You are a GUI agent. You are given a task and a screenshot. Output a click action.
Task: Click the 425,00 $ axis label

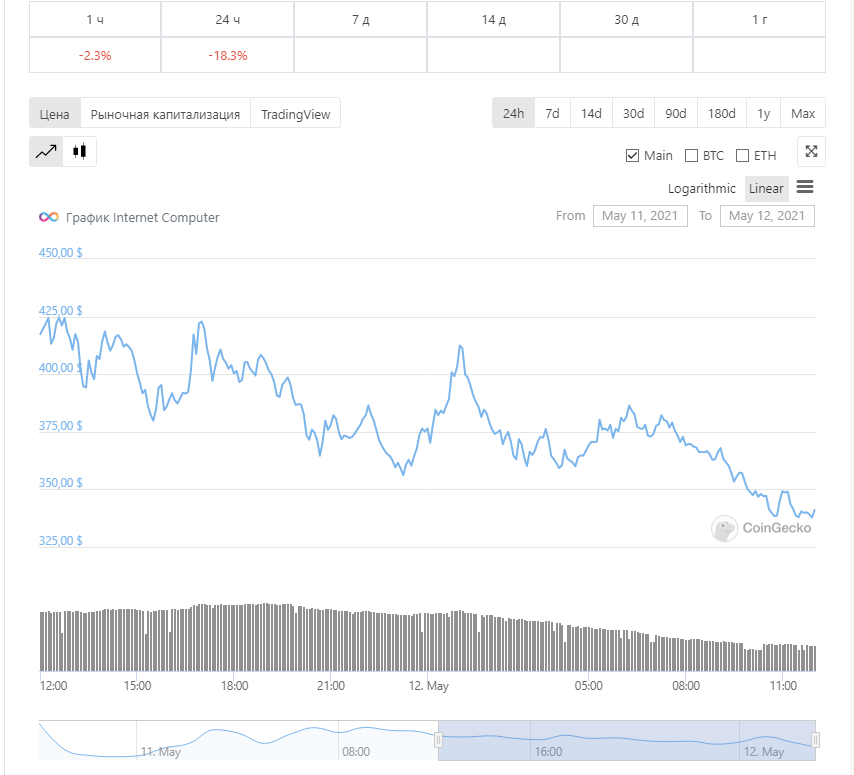pos(60,310)
